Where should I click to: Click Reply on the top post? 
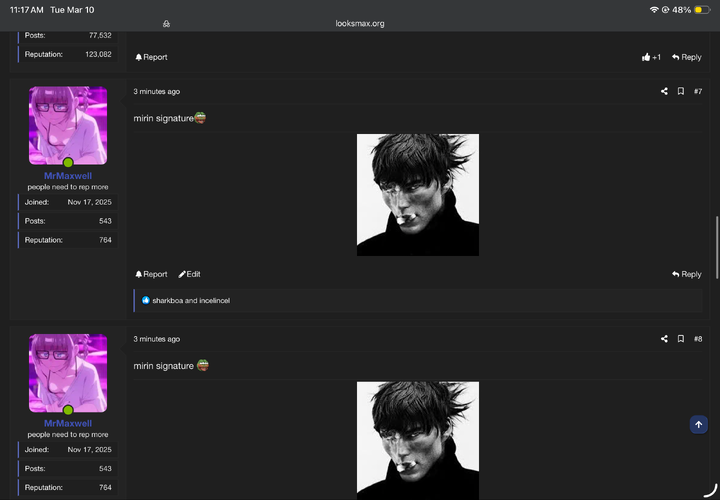[686, 57]
